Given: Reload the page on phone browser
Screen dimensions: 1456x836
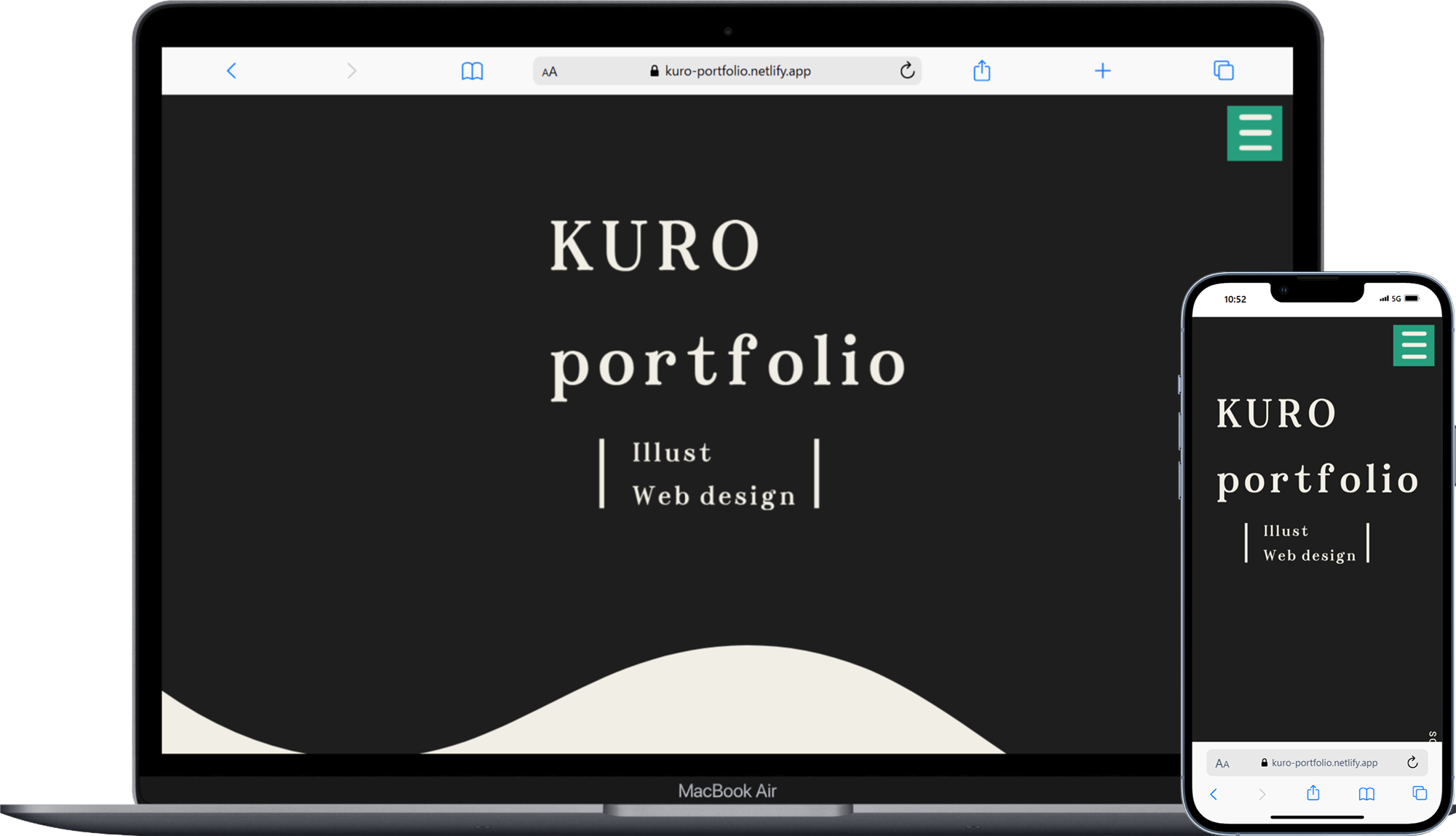Looking at the screenshot, I should 1412,763.
